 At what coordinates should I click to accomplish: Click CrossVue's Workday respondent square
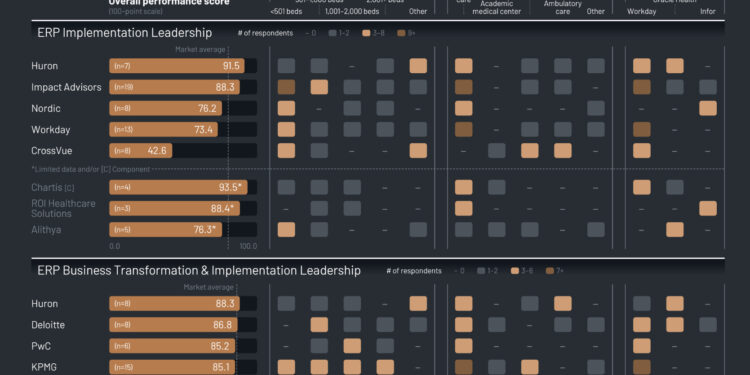click(641, 151)
